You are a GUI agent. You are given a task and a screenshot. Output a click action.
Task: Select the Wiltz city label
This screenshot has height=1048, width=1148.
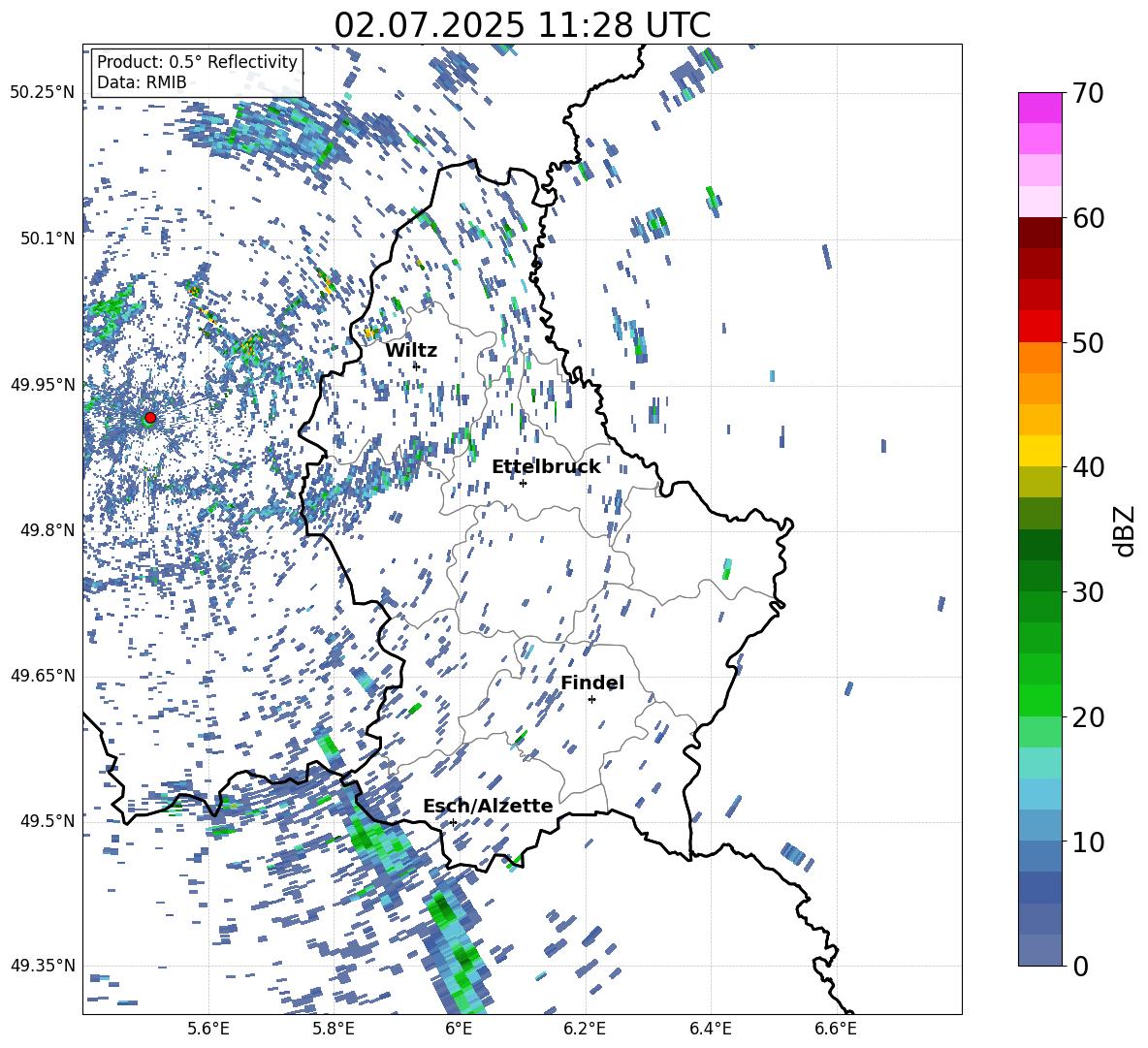pos(411,350)
